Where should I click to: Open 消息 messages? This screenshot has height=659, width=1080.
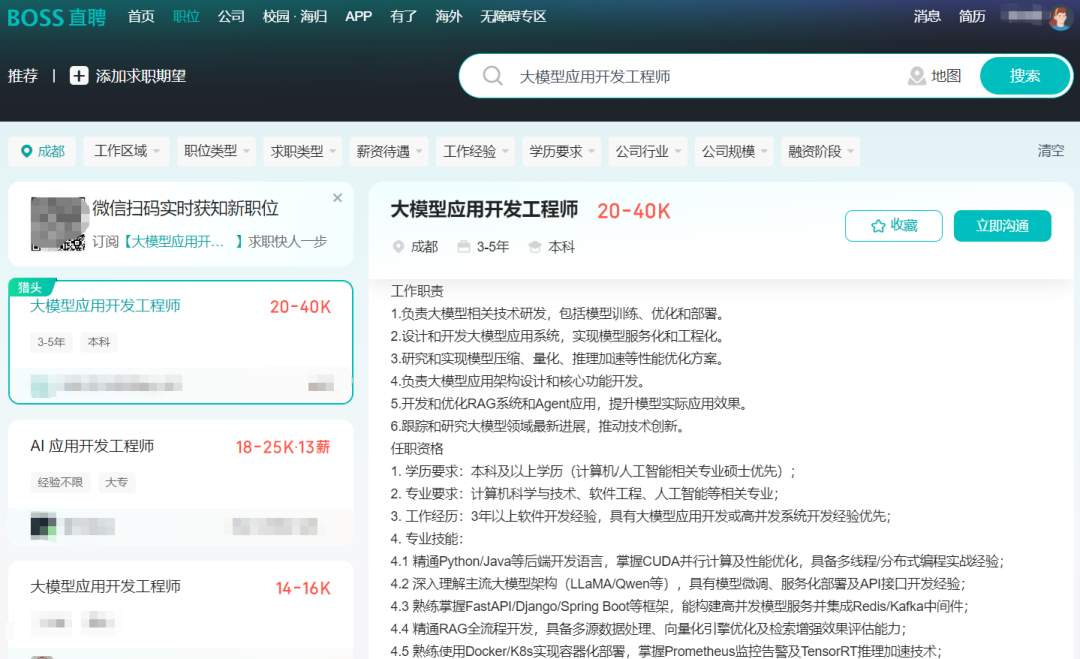(927, 17)
